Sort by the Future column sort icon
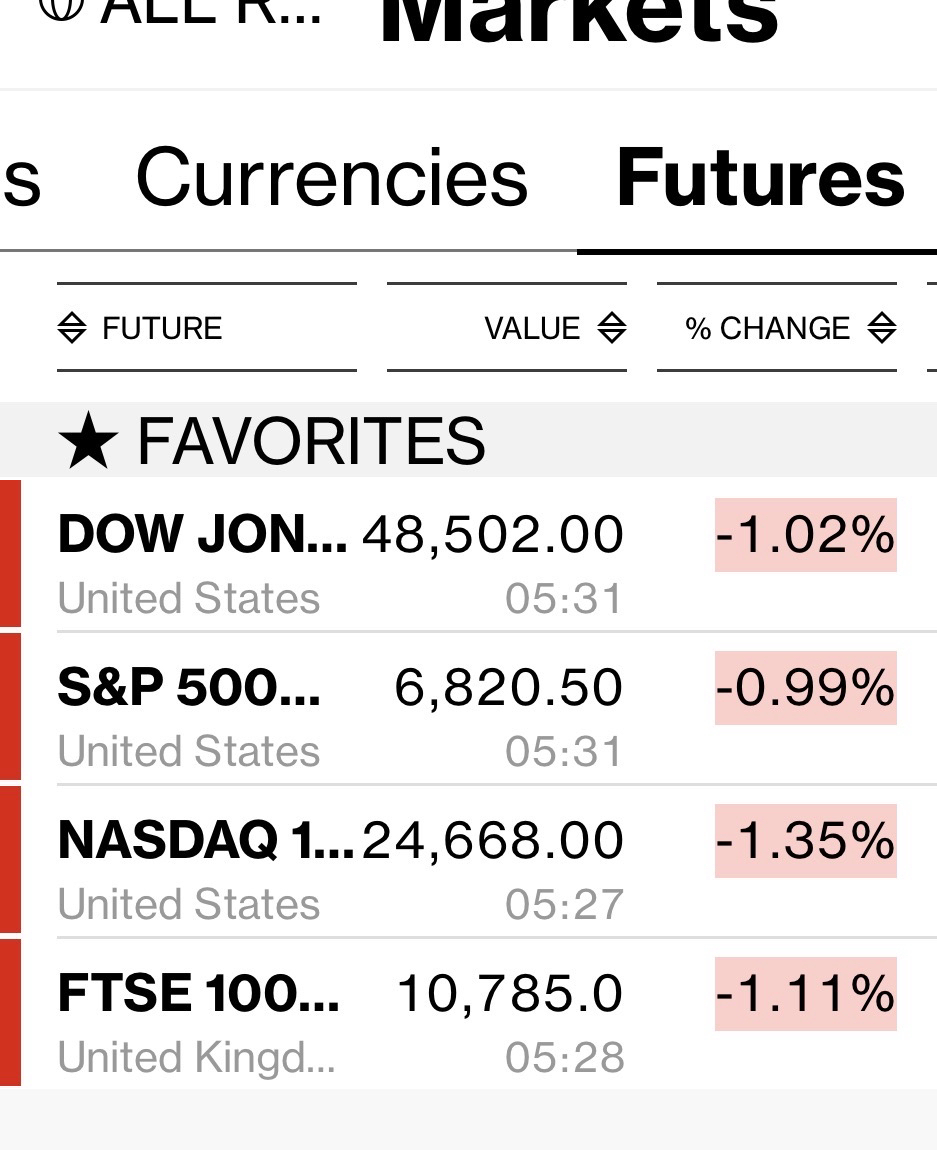This screenshot has width=937, height=1150. click(x=72, y=328)
